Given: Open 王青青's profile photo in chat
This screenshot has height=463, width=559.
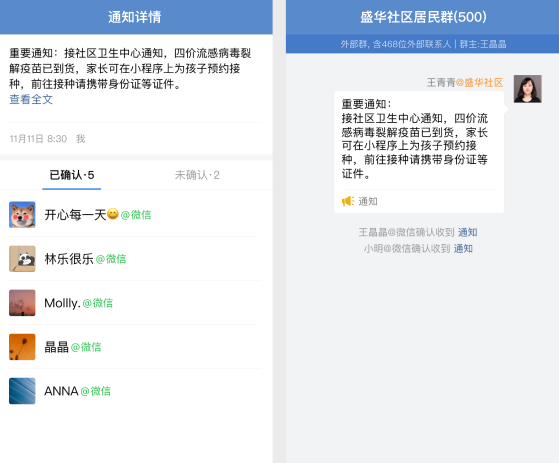Looking at the screenshot, I should click(x=528, y=89).
